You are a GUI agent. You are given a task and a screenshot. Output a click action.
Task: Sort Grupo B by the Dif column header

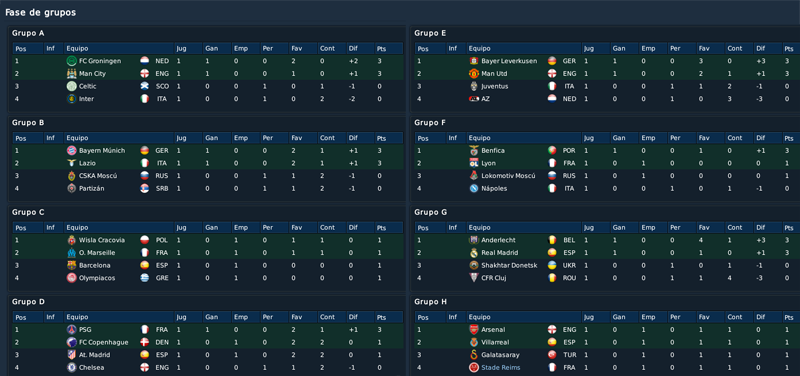pyautogui.click(x=360, y=138)
